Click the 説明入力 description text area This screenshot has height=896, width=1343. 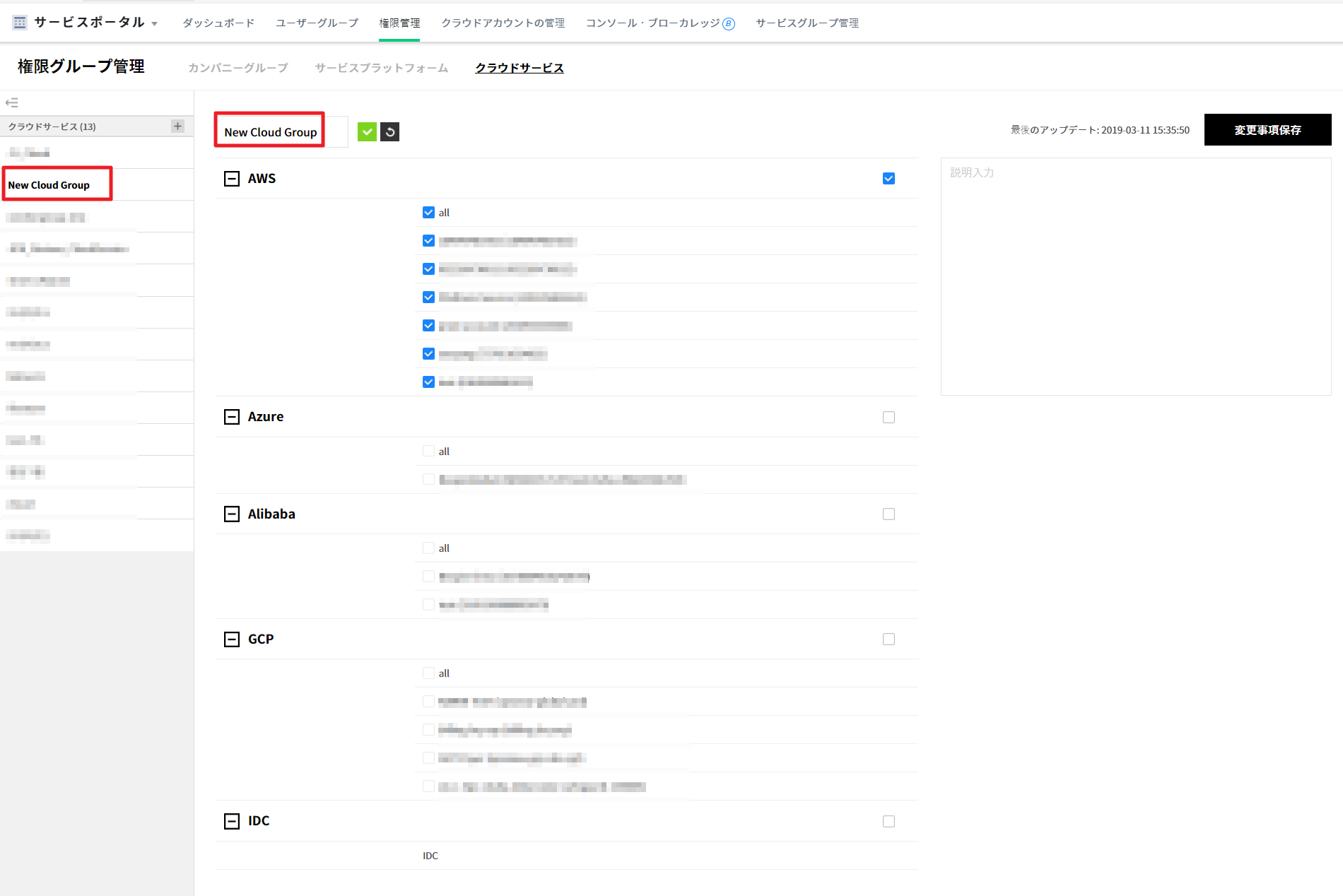(x=1135, y=276)
